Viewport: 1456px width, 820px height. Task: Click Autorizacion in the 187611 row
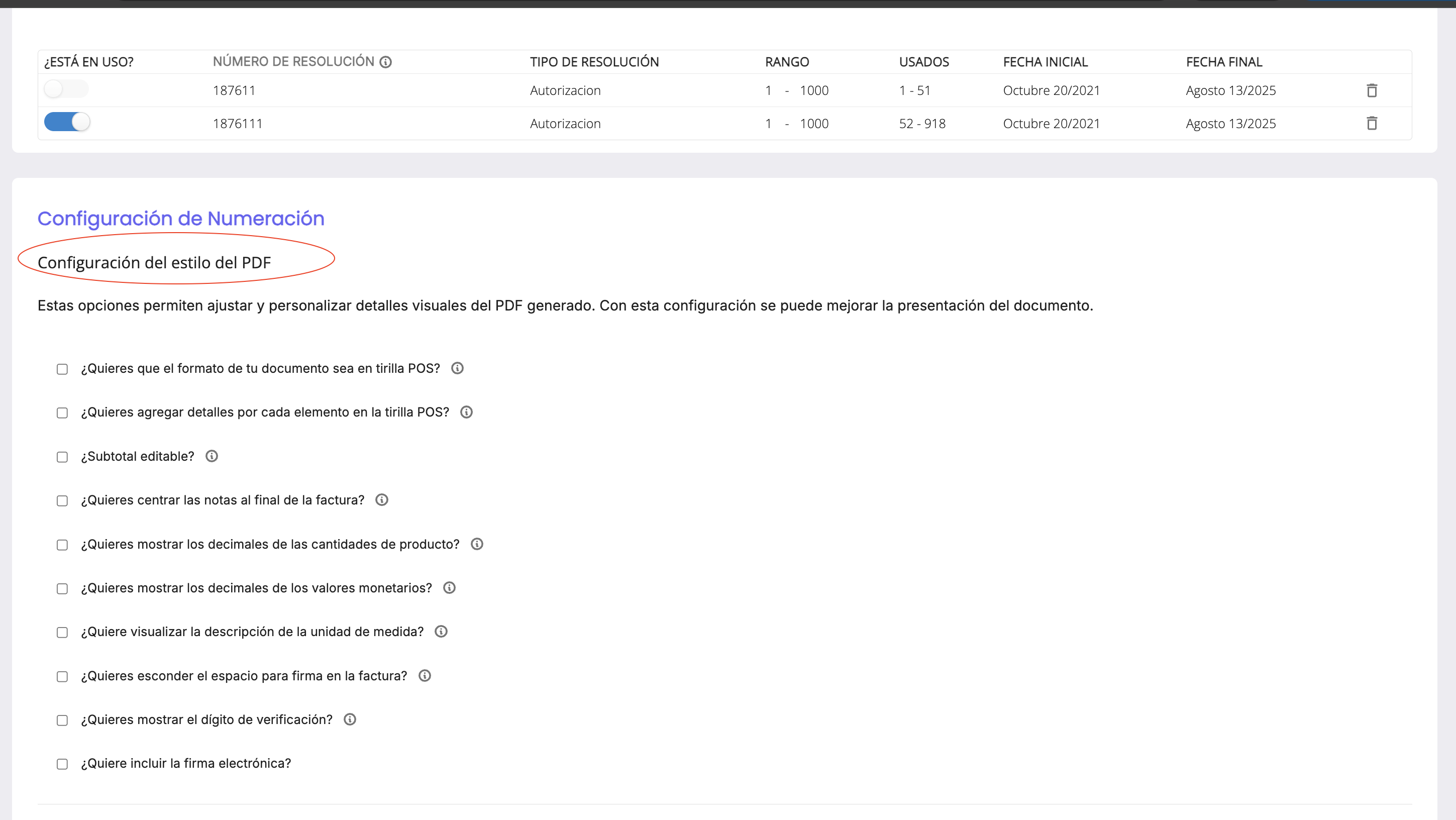click(565, 90)
